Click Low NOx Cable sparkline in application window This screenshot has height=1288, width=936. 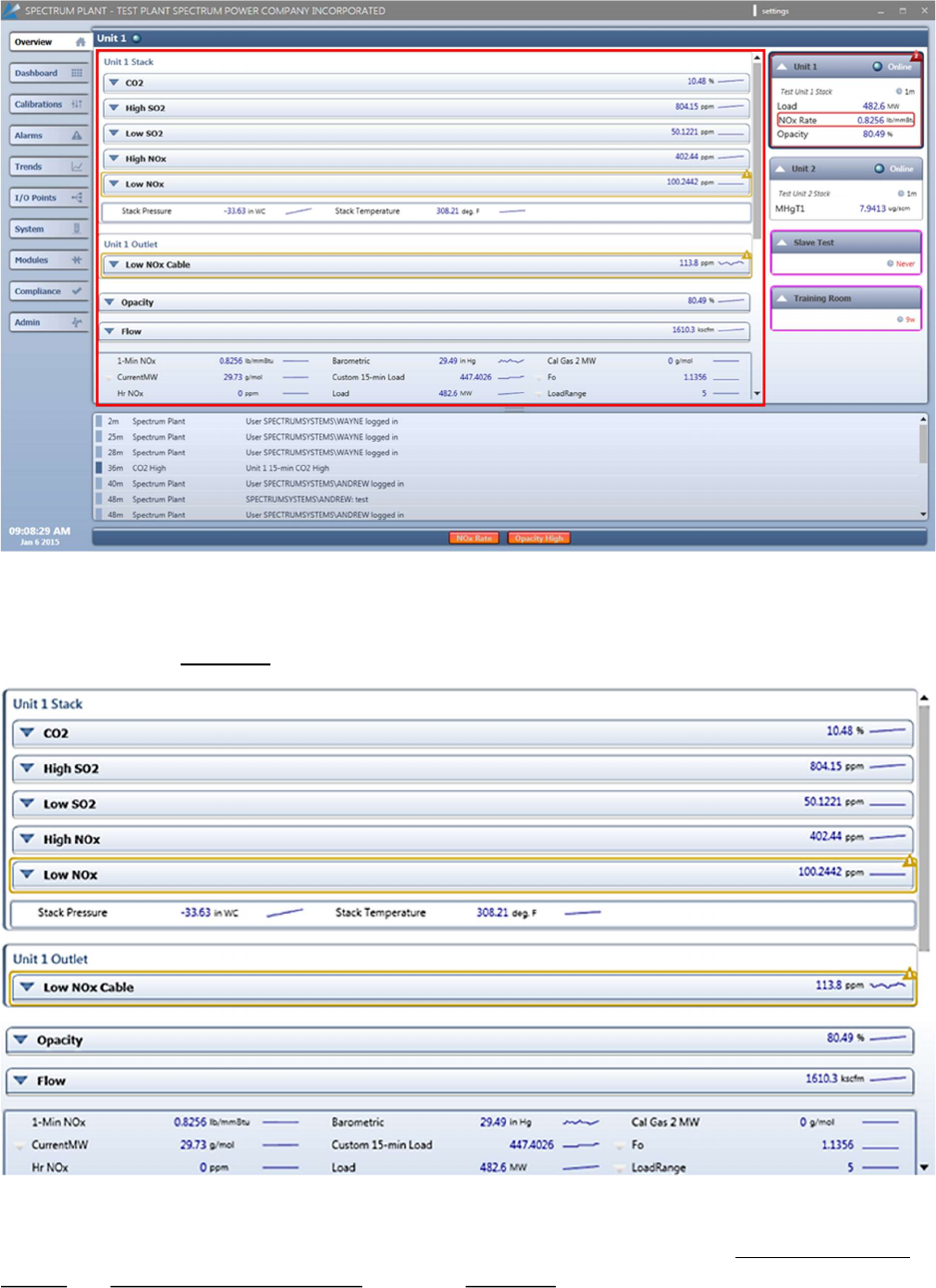point(731,263)
